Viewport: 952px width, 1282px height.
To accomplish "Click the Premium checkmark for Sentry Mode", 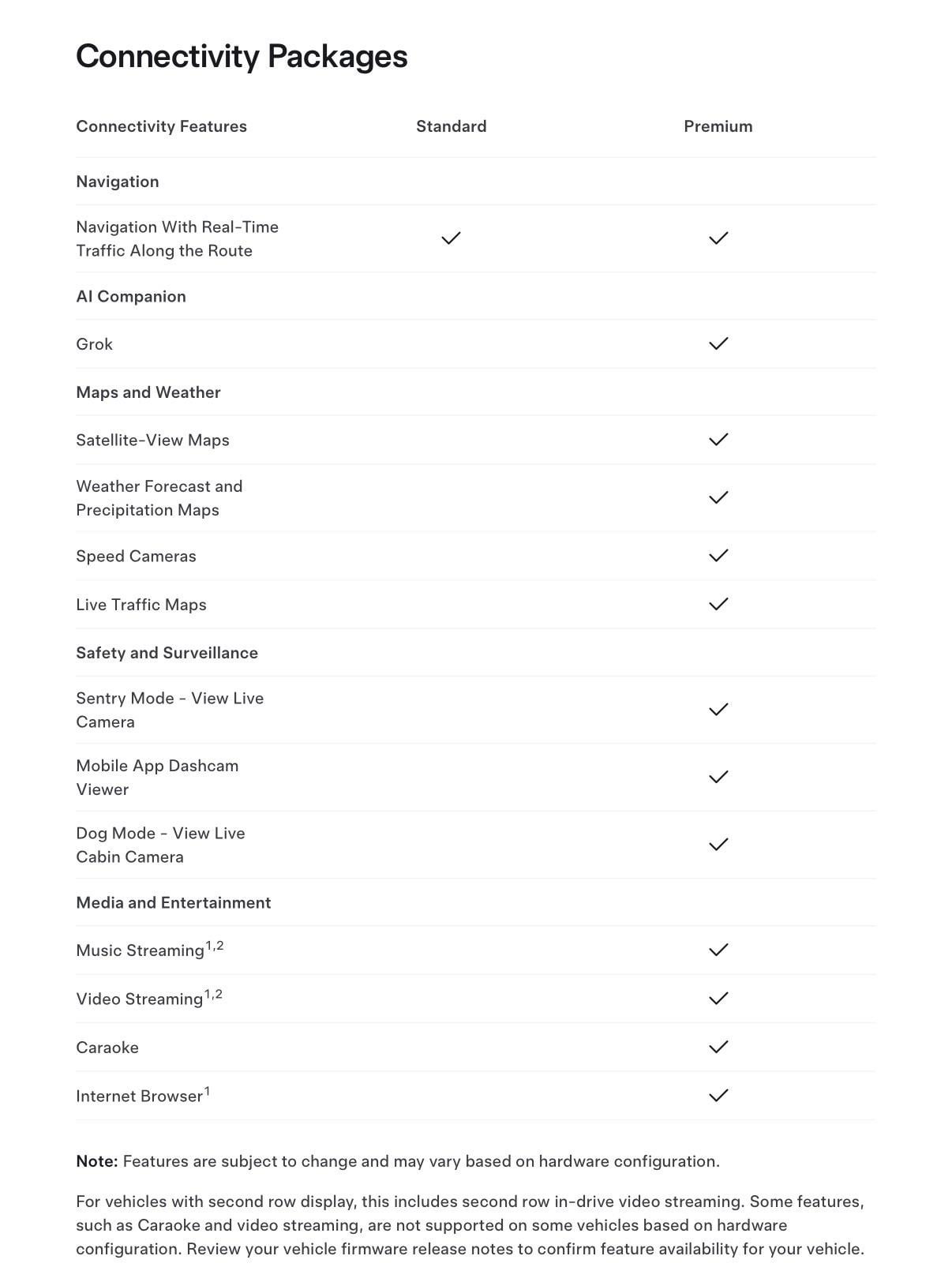I will point(718,710).
